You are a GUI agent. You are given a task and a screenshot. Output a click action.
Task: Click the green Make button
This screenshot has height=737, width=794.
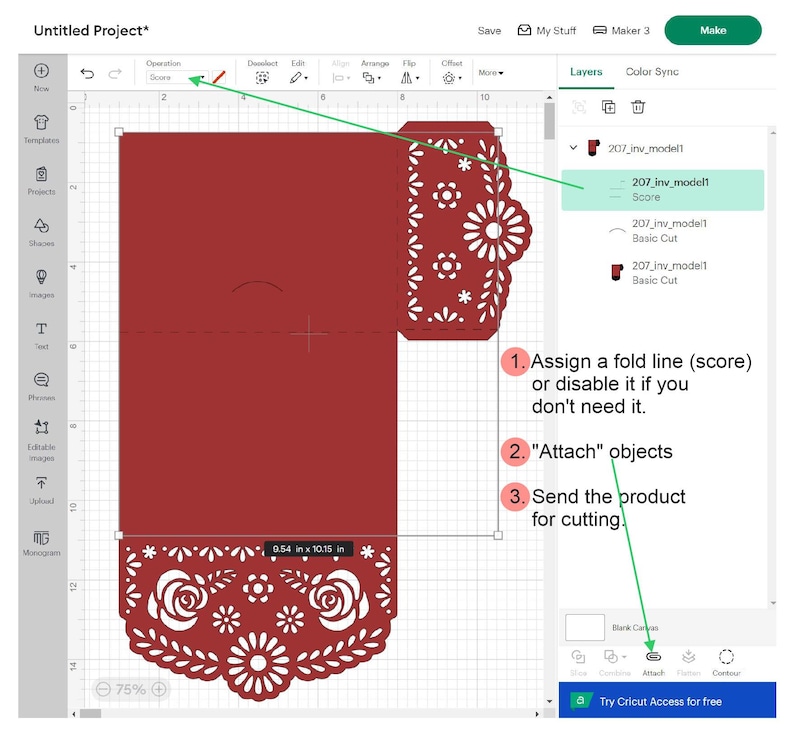coord(712,30)
